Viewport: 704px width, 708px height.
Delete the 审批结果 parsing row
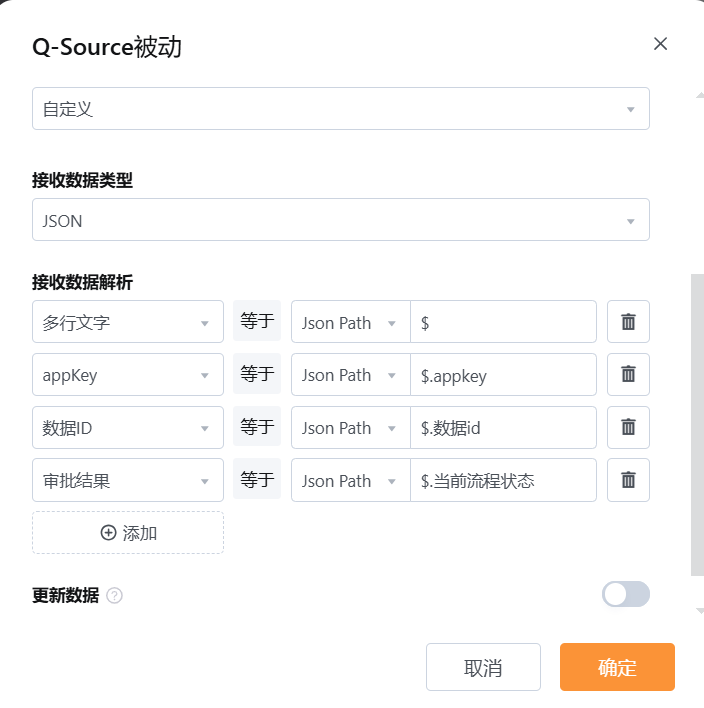point(628,480)
